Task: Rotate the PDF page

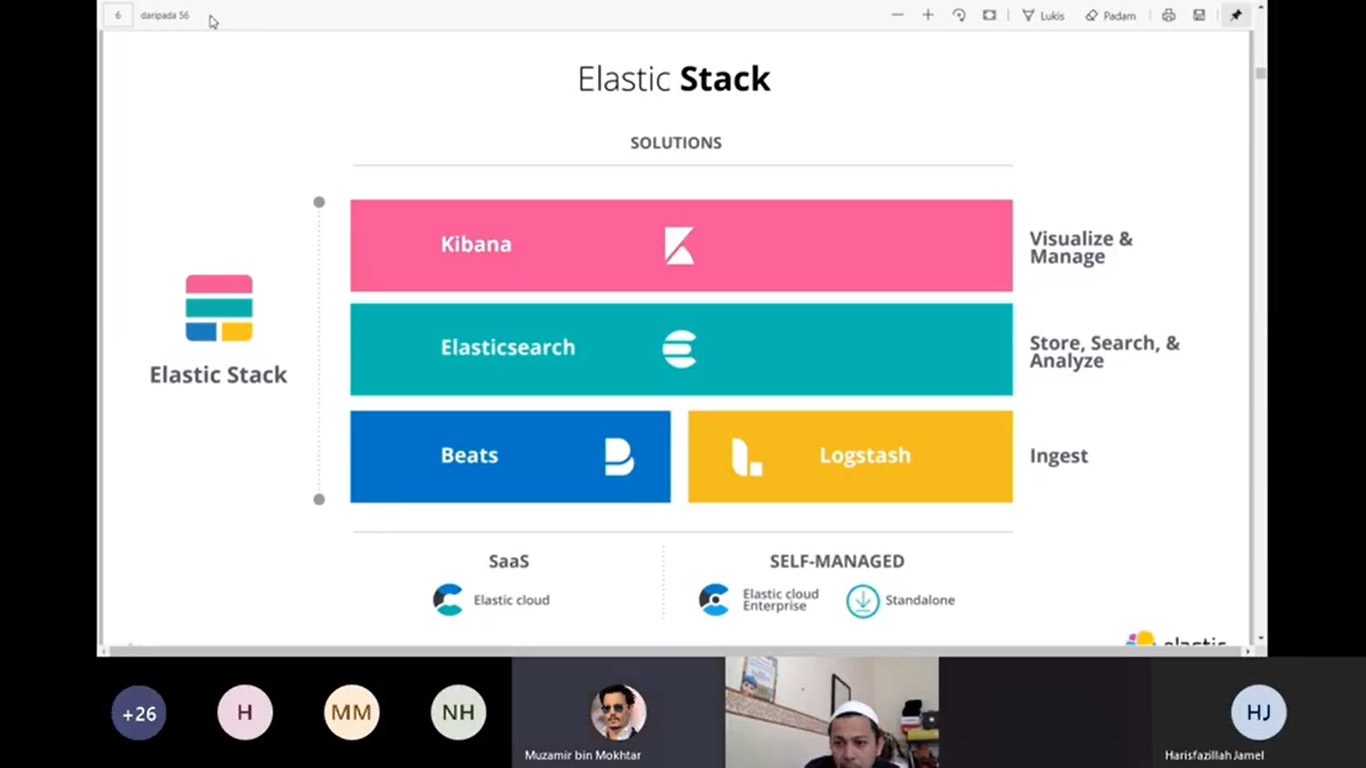Action: click(x=959, y=15)
